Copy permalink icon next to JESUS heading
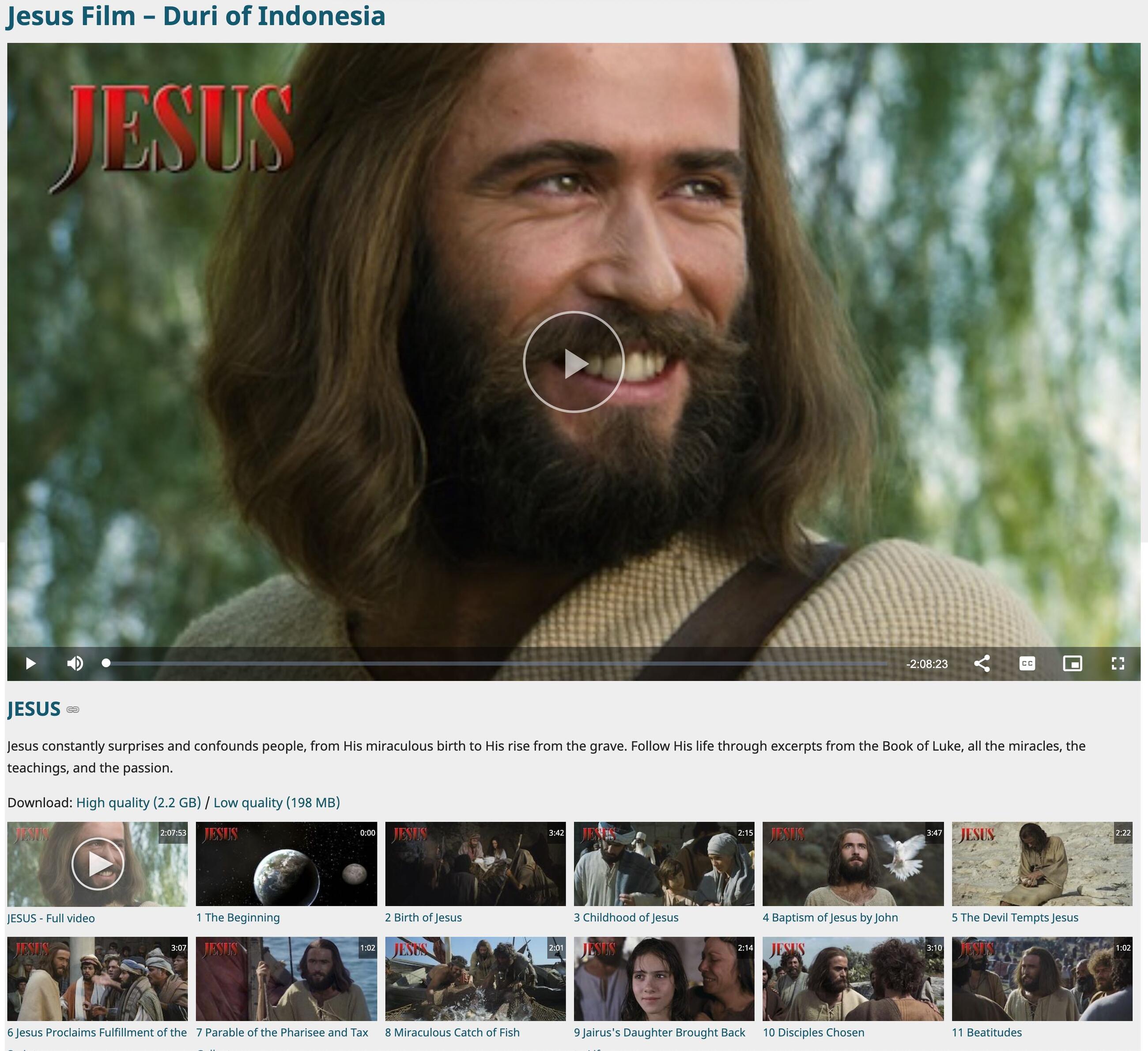Screen dimensions: 1148x1051 coord(73,710)
